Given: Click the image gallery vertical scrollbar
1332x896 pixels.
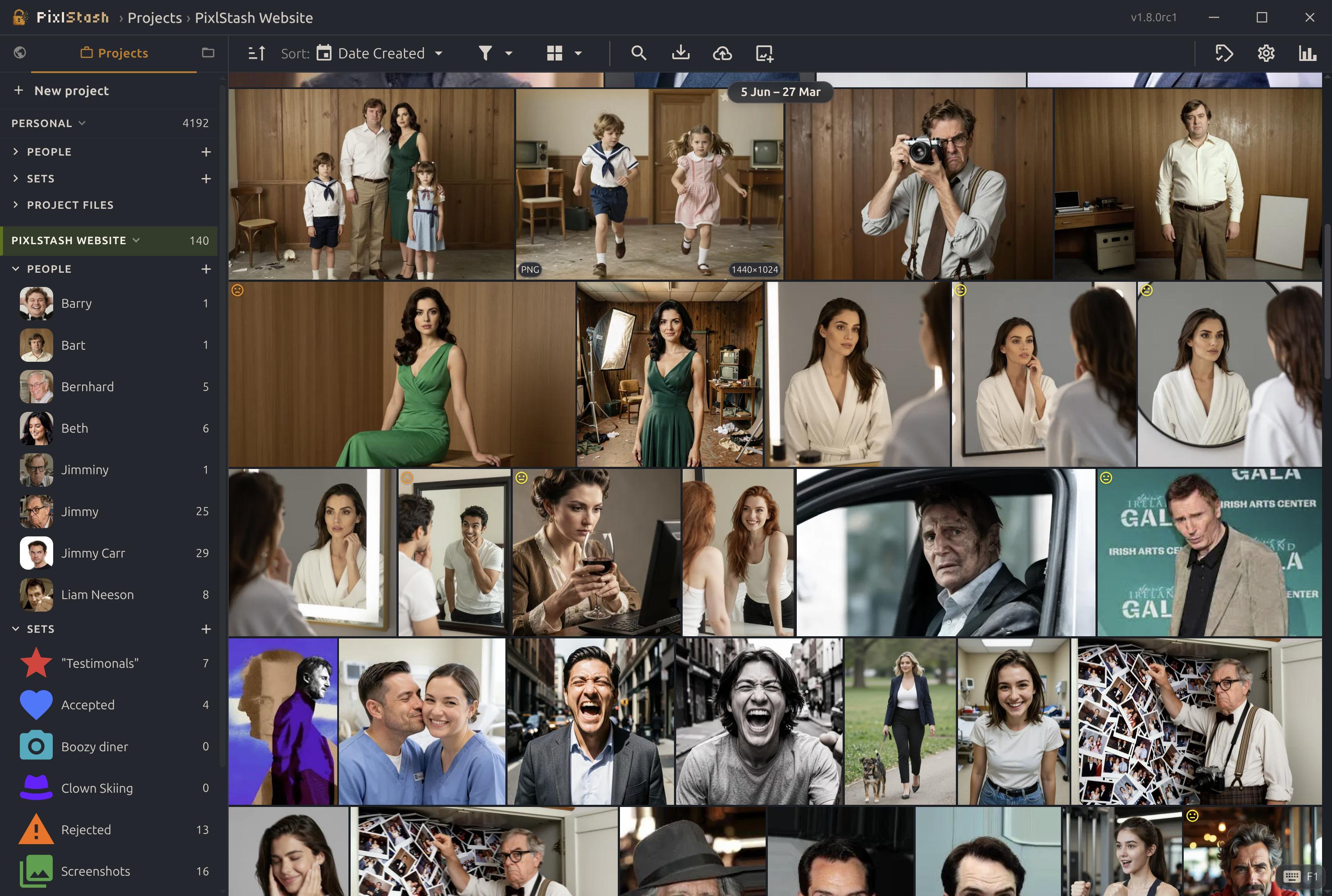Looking at the screenshot, I should (1327, 302).
